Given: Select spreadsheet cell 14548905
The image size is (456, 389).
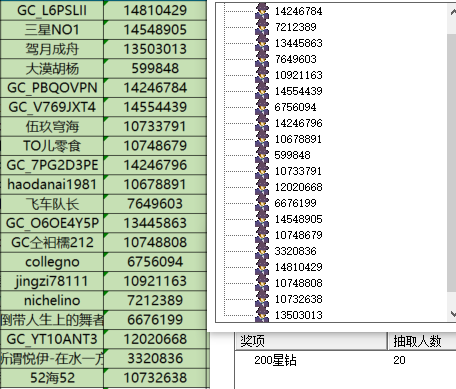Looking at the screenshot, I should (x=155, y=30).
